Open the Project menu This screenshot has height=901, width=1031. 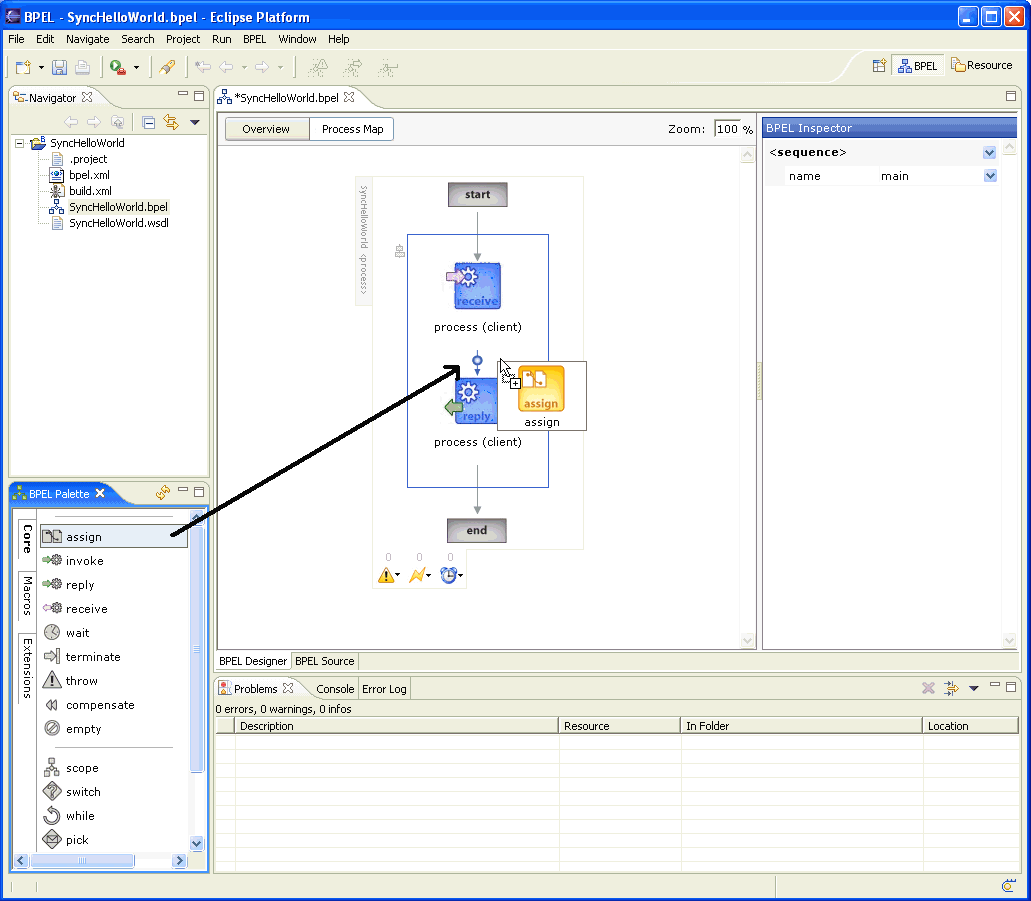[183, 39]
